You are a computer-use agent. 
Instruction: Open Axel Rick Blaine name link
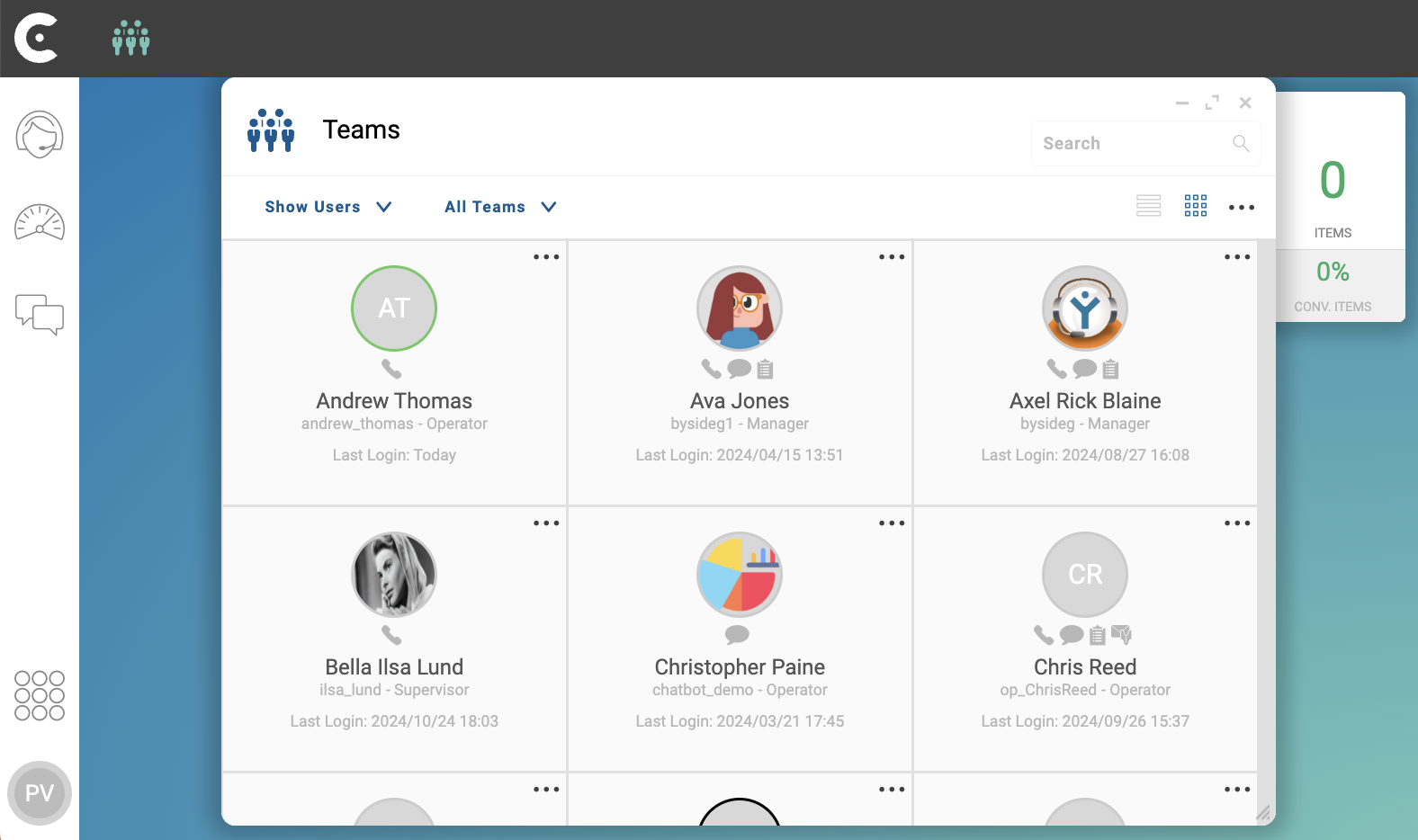[1085, 401]
